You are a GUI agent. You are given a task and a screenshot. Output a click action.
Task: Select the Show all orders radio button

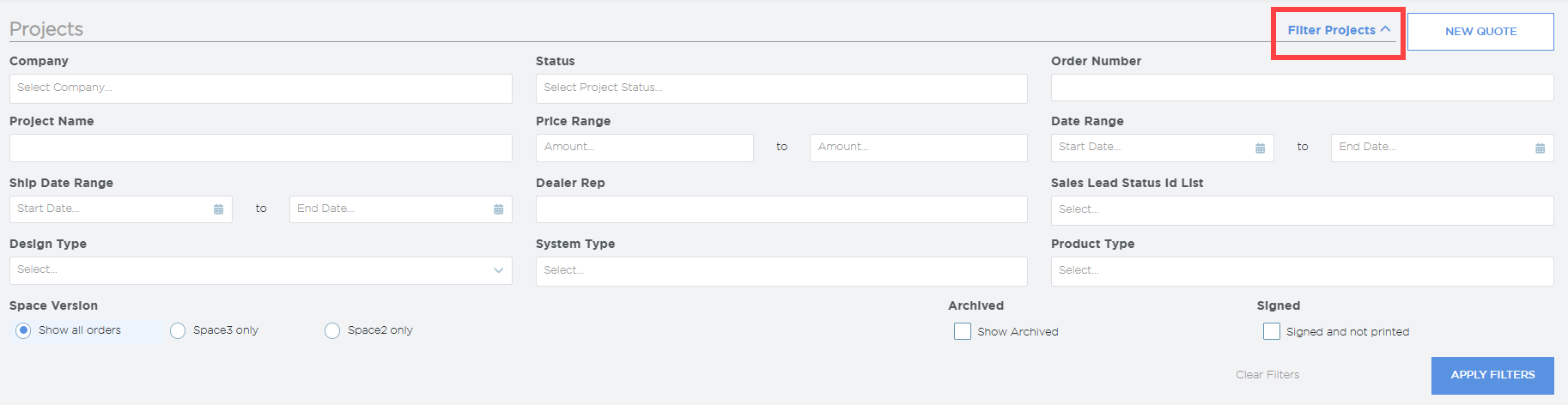23,330
